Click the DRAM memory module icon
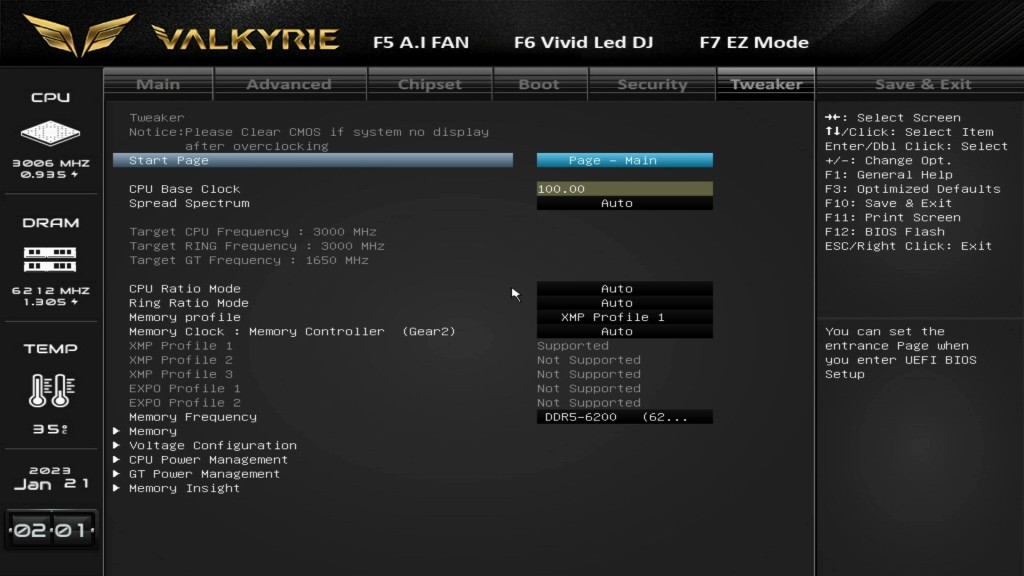 50,259
